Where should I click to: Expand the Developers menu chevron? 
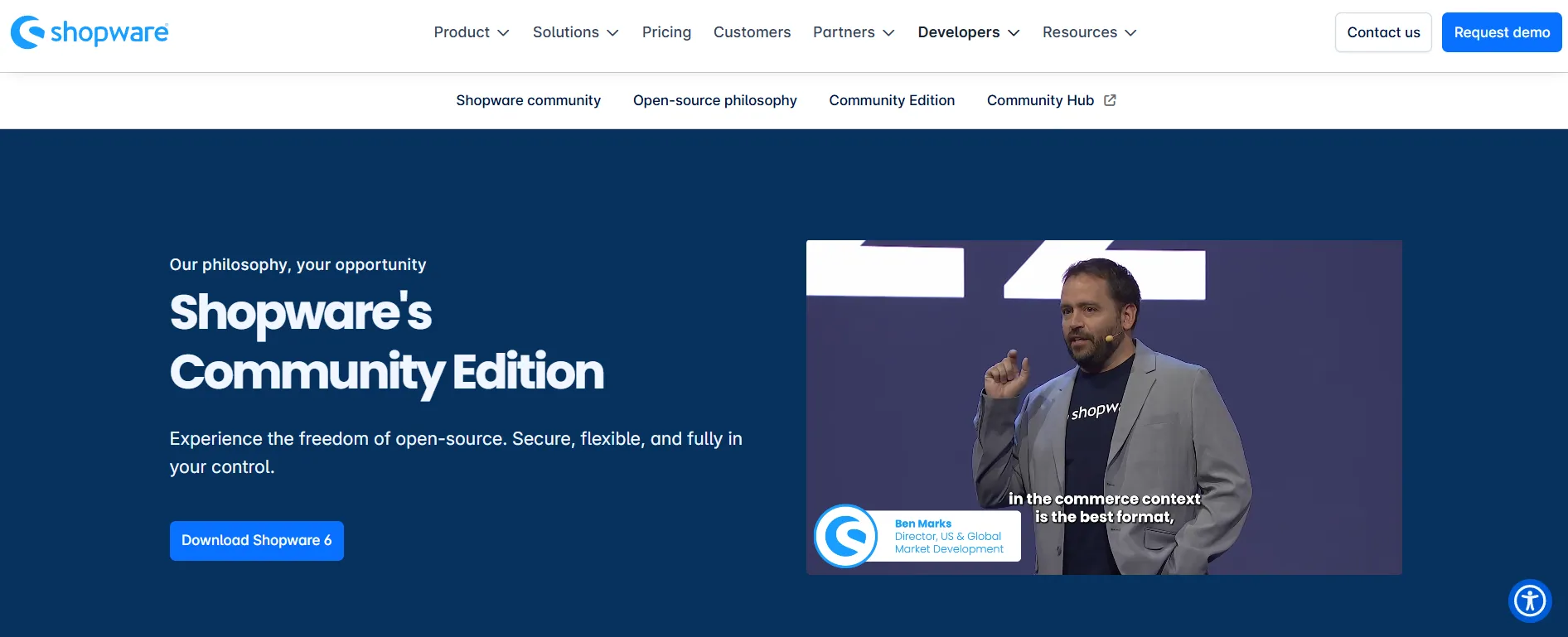coord(1014,33)
